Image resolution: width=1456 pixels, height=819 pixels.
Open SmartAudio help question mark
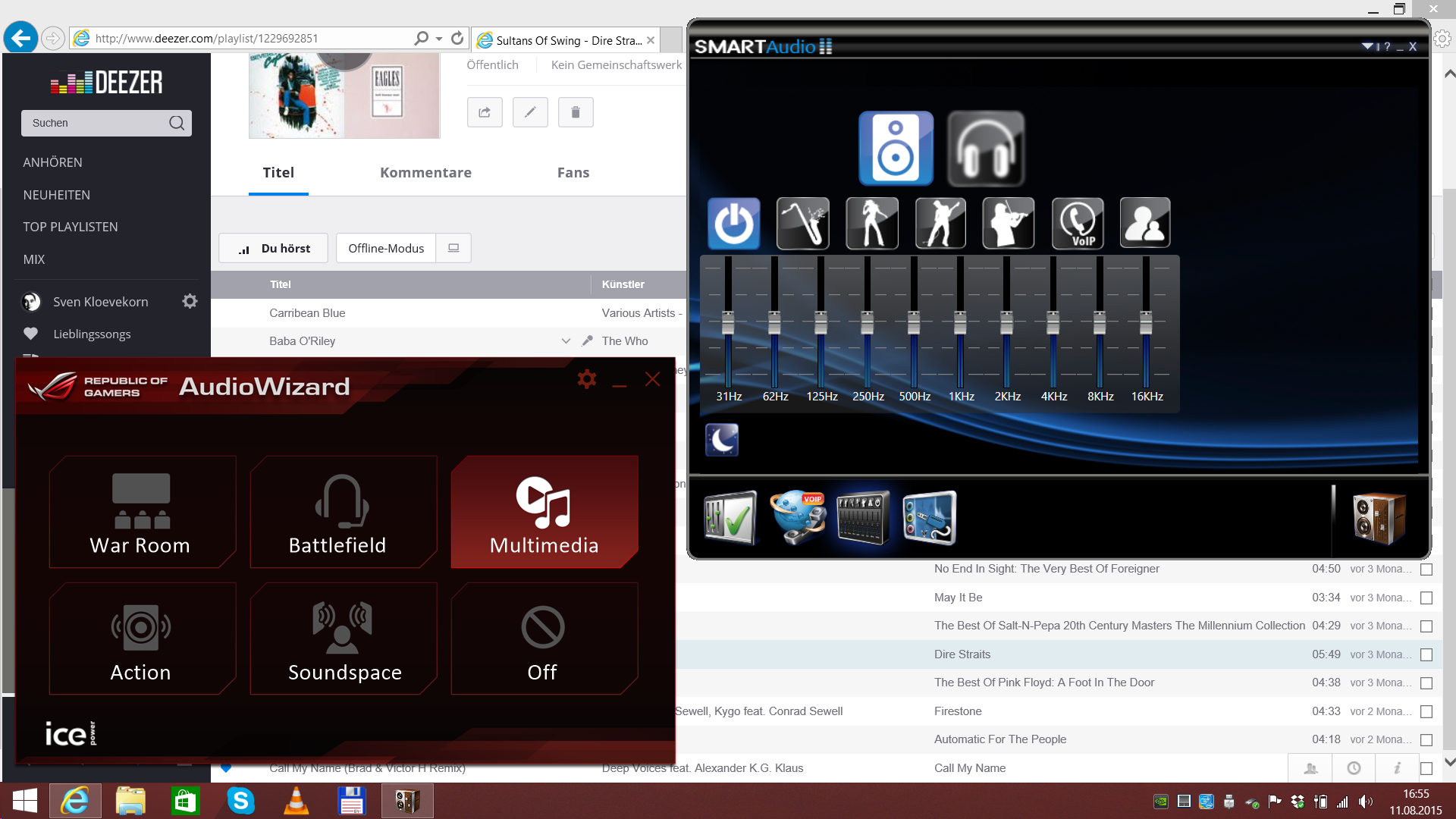1387,46
